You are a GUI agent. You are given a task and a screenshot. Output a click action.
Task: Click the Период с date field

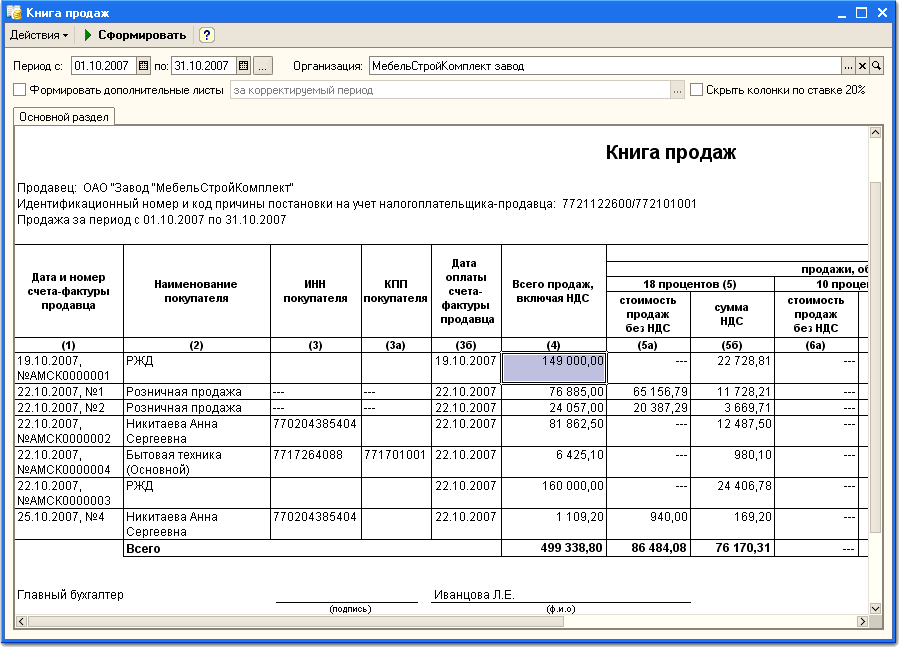(104, 66)
